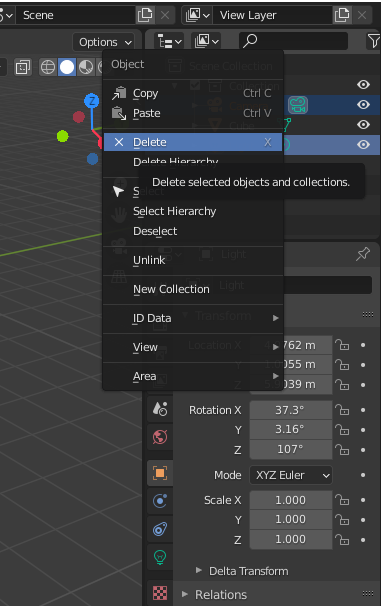Choose New Collection menu entry
Viewport: 381px width, 606px height.
[193, 289]
